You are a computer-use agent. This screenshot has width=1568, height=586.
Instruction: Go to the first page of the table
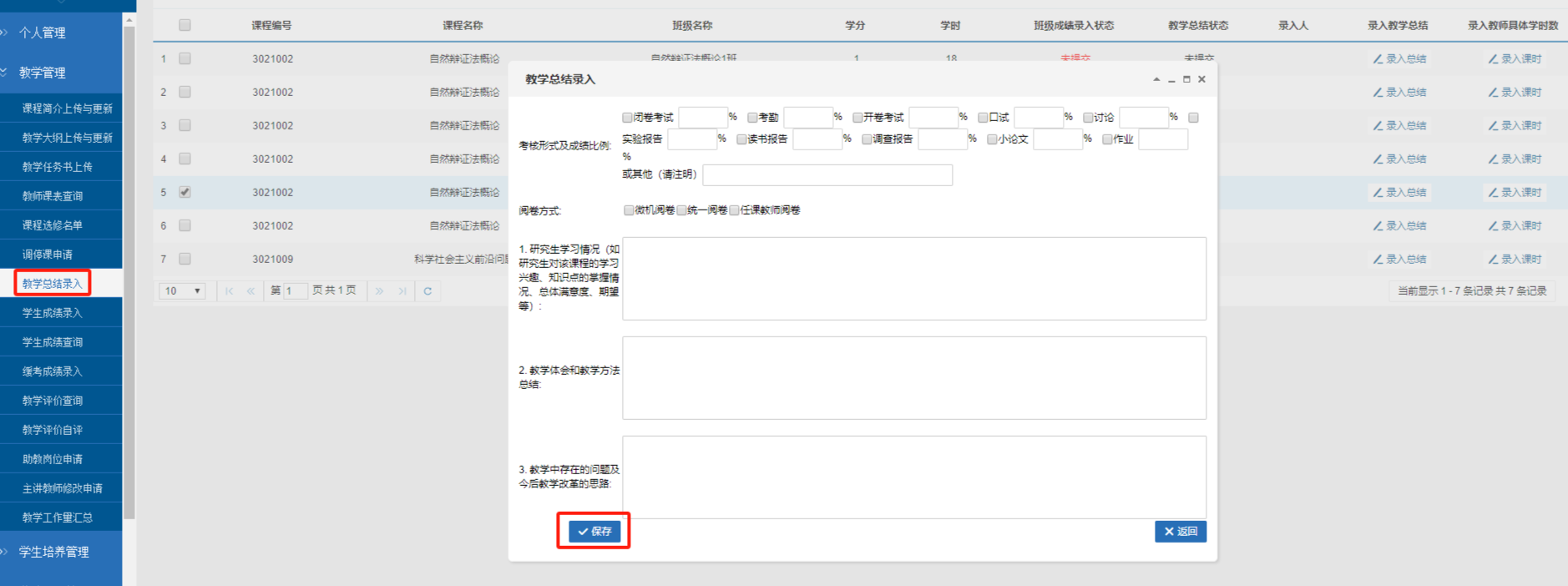point(230,291)
